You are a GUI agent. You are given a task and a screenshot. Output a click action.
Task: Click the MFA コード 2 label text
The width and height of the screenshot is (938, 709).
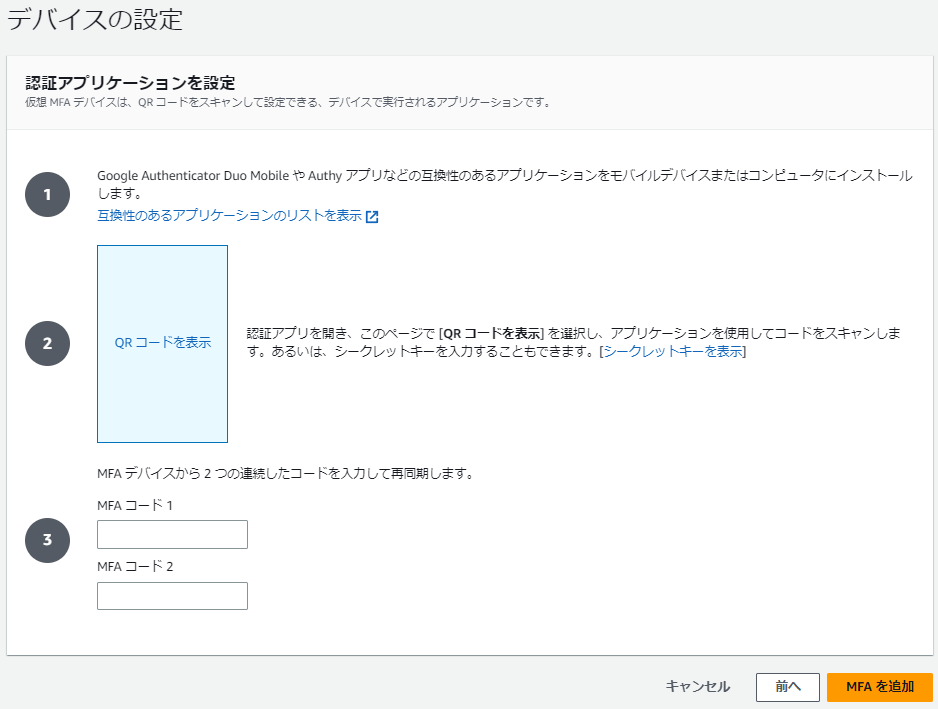[x=135, y=567]
